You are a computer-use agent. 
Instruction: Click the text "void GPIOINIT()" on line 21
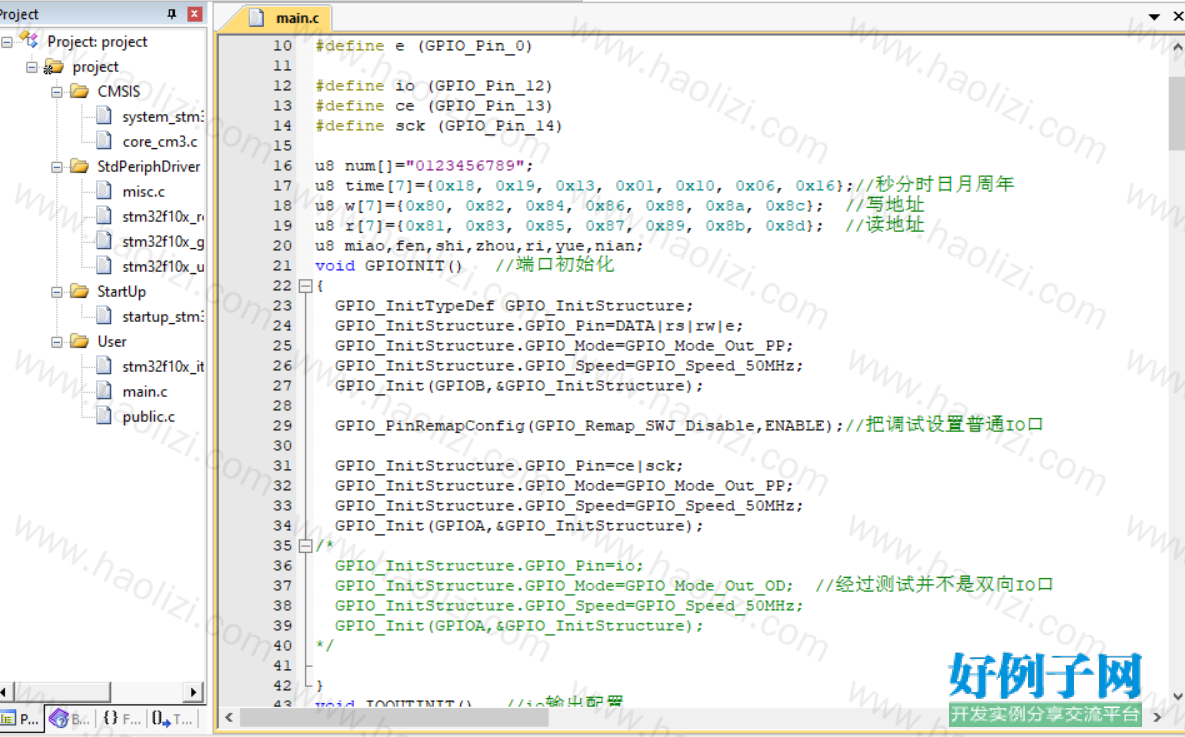click(388, 265)
